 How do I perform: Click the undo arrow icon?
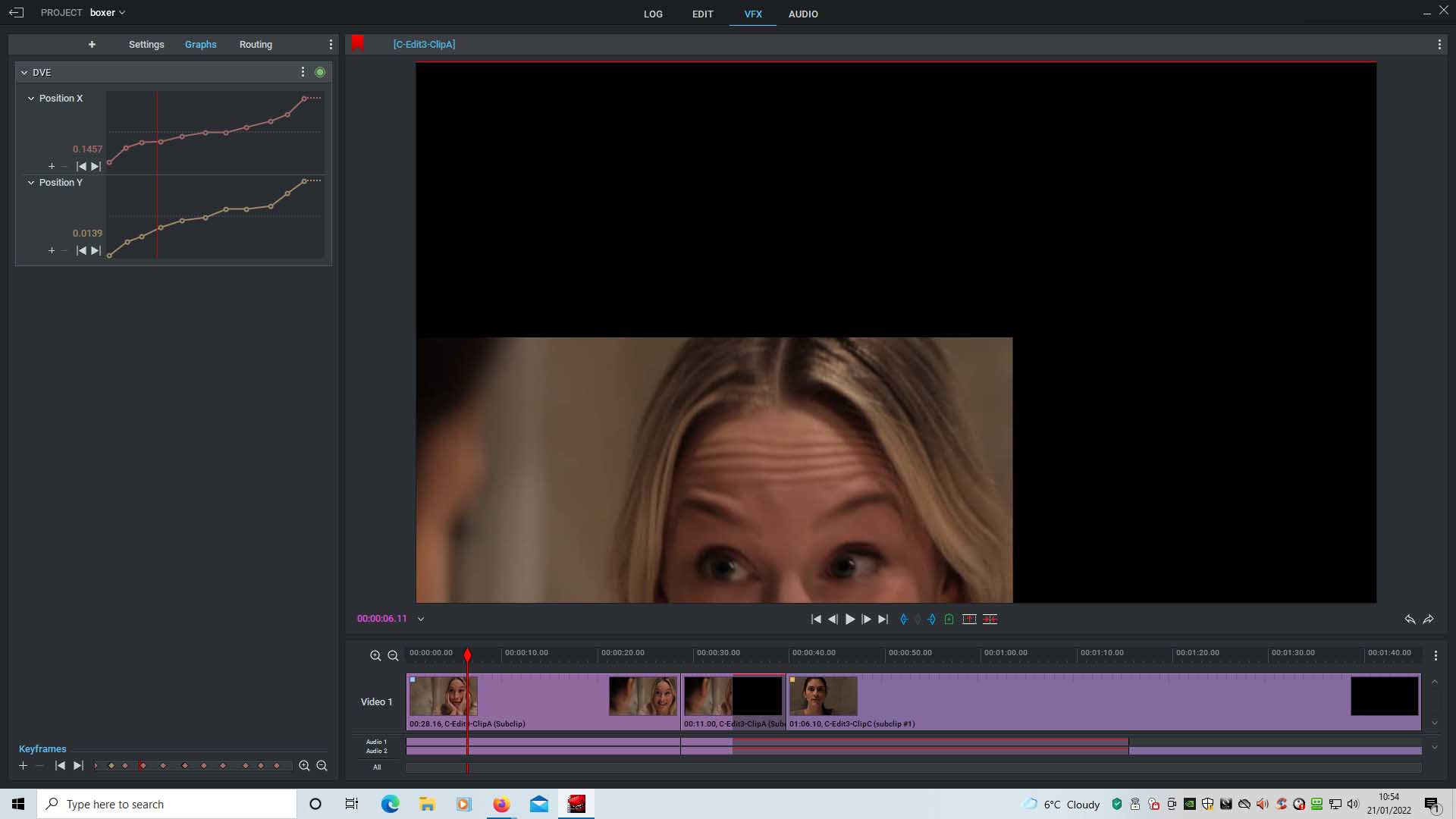[x=1410, y=620]
